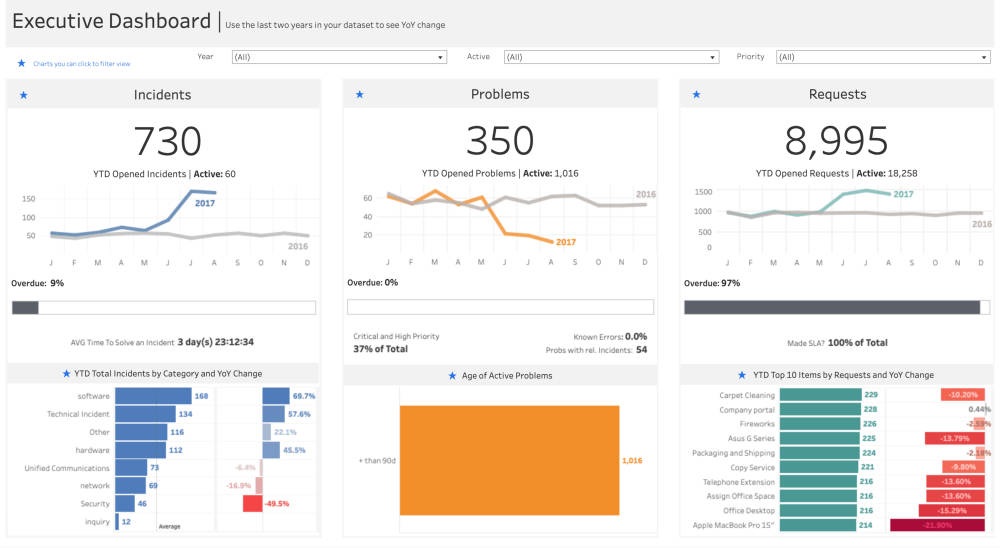
Task: Click the 69.7% YoY change bar
Action: point(276,396)
